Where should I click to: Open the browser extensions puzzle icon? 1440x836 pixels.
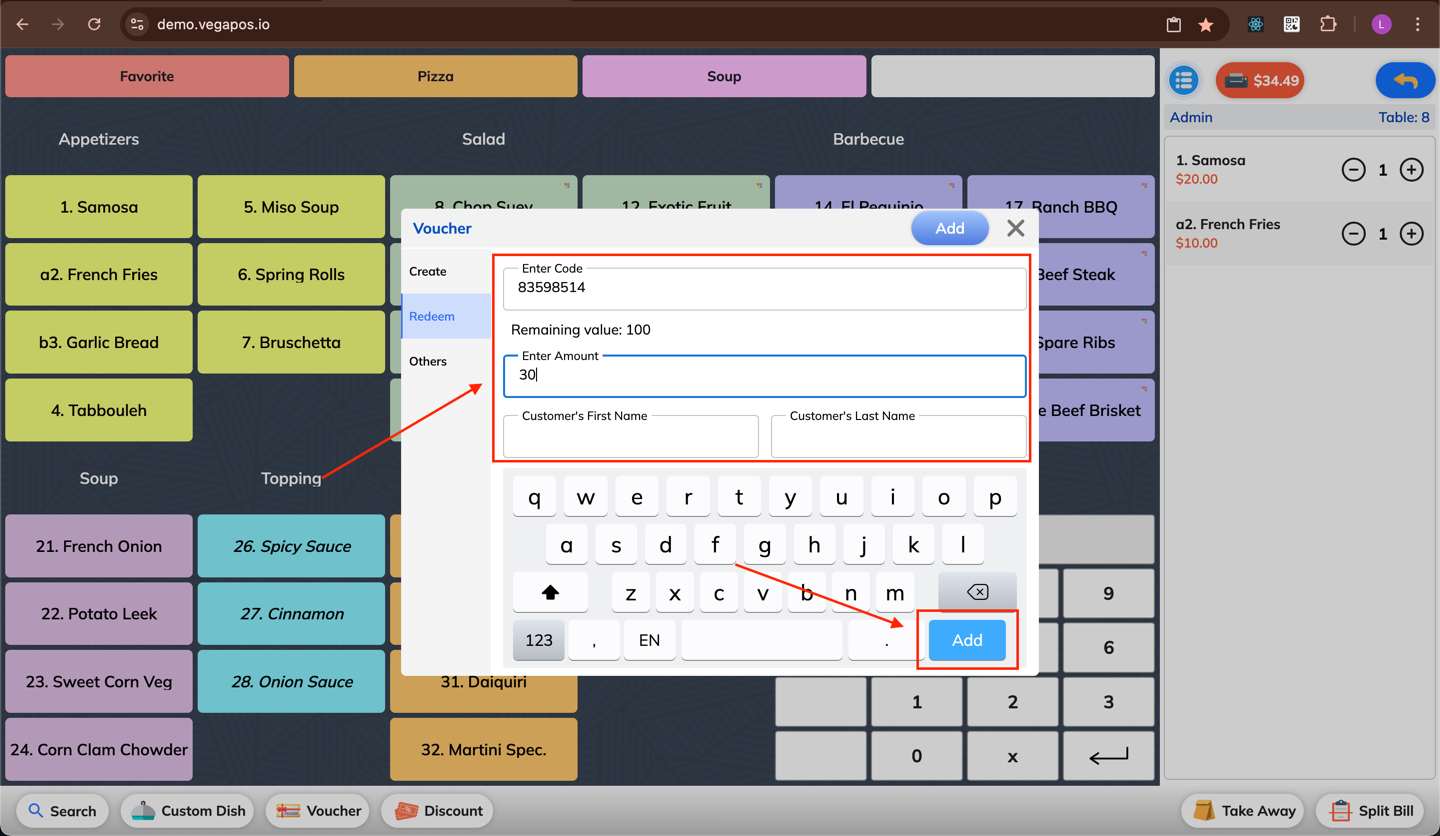coord(1328,25)
